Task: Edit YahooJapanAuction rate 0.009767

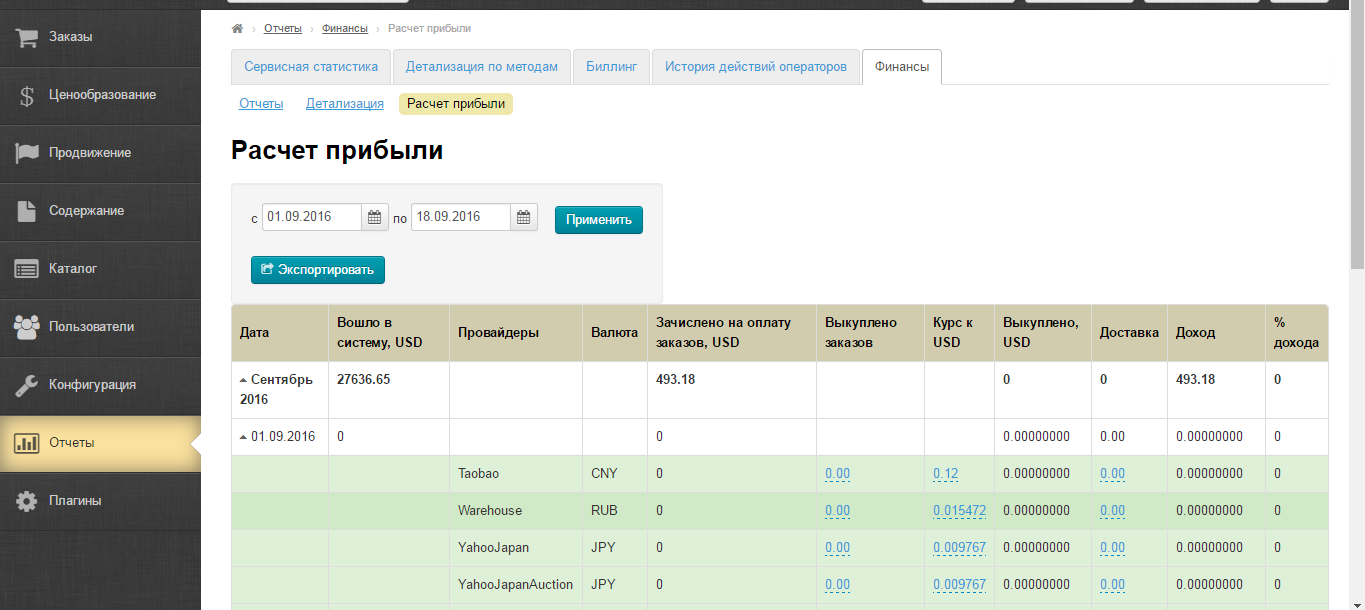Action: tap(960, 585)
